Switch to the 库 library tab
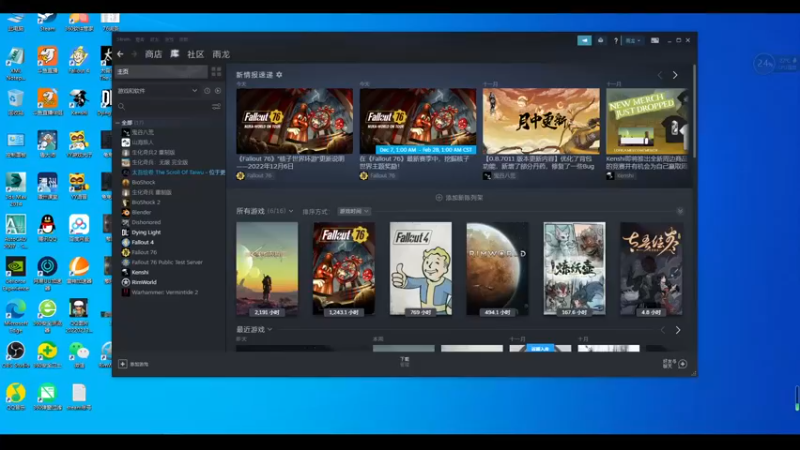800x450 pixels. click(174, 54)
